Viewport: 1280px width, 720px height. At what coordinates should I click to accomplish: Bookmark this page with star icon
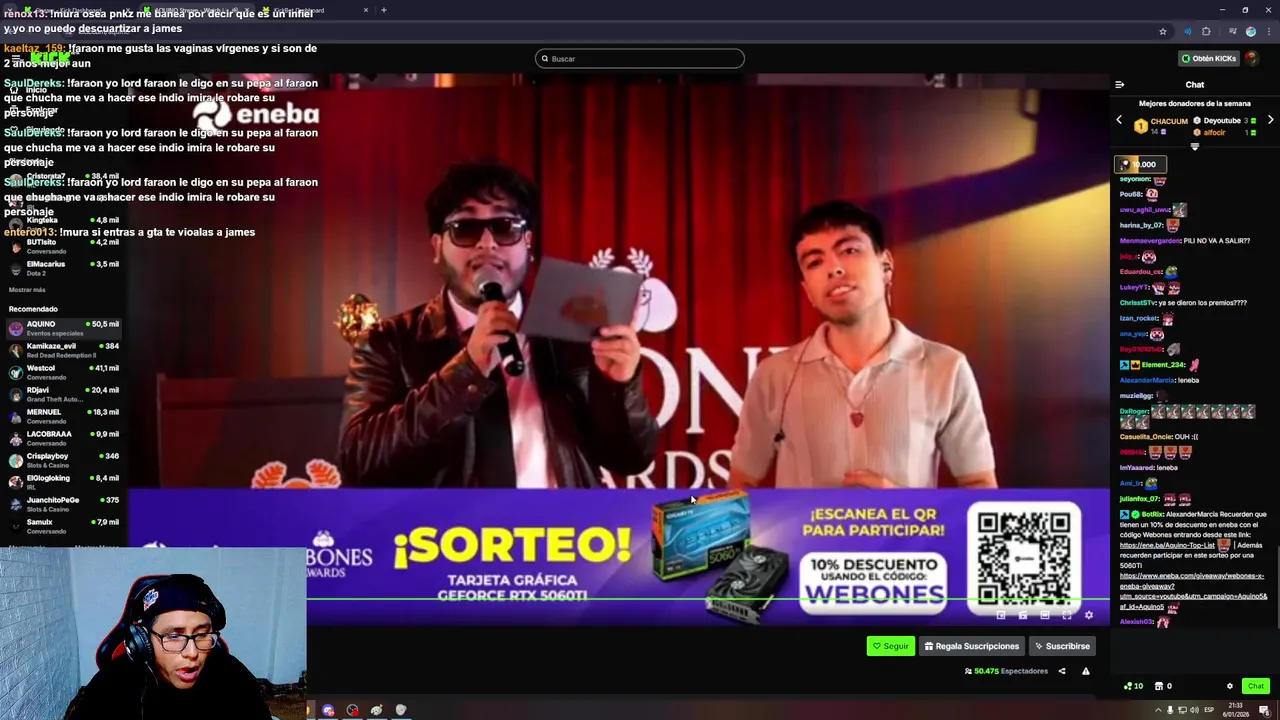click(1163, 31)
